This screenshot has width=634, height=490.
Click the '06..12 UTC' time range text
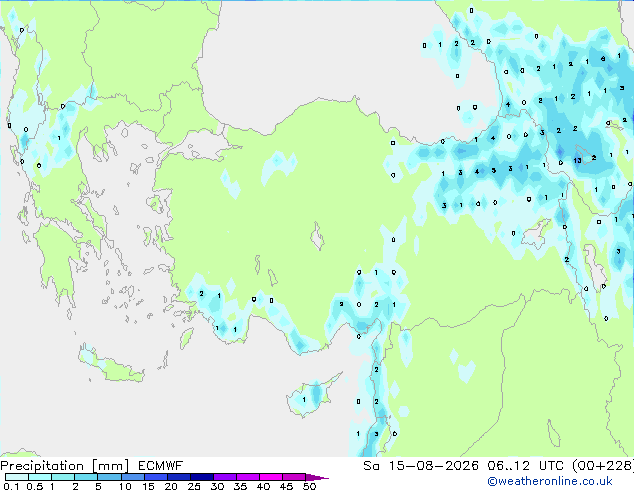point(526,466)
